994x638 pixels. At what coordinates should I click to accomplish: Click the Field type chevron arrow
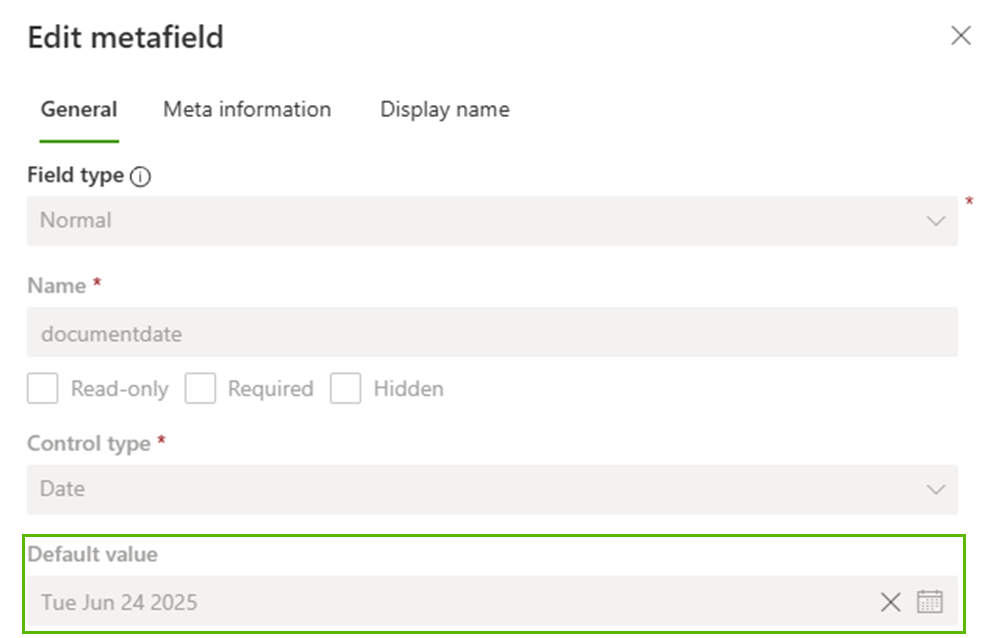tap(936, 221)
